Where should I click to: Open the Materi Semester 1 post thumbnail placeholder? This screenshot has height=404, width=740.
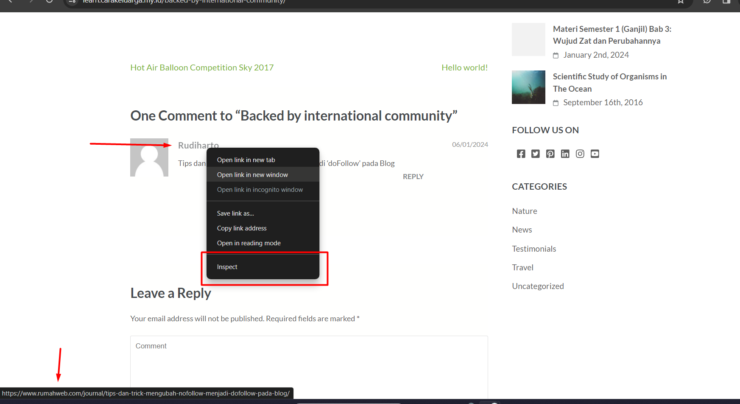coord(529,40)
